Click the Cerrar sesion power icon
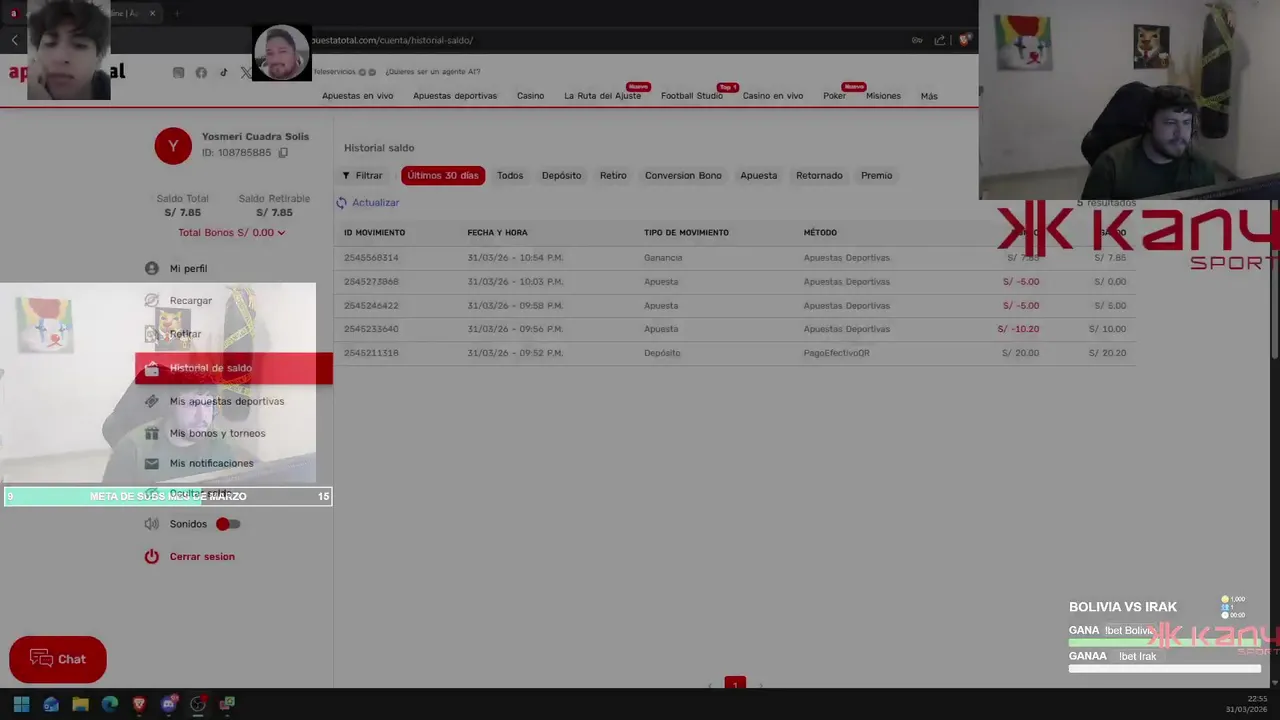The height and width of the screenshot is (720, 1280). [x=152, y=556]
